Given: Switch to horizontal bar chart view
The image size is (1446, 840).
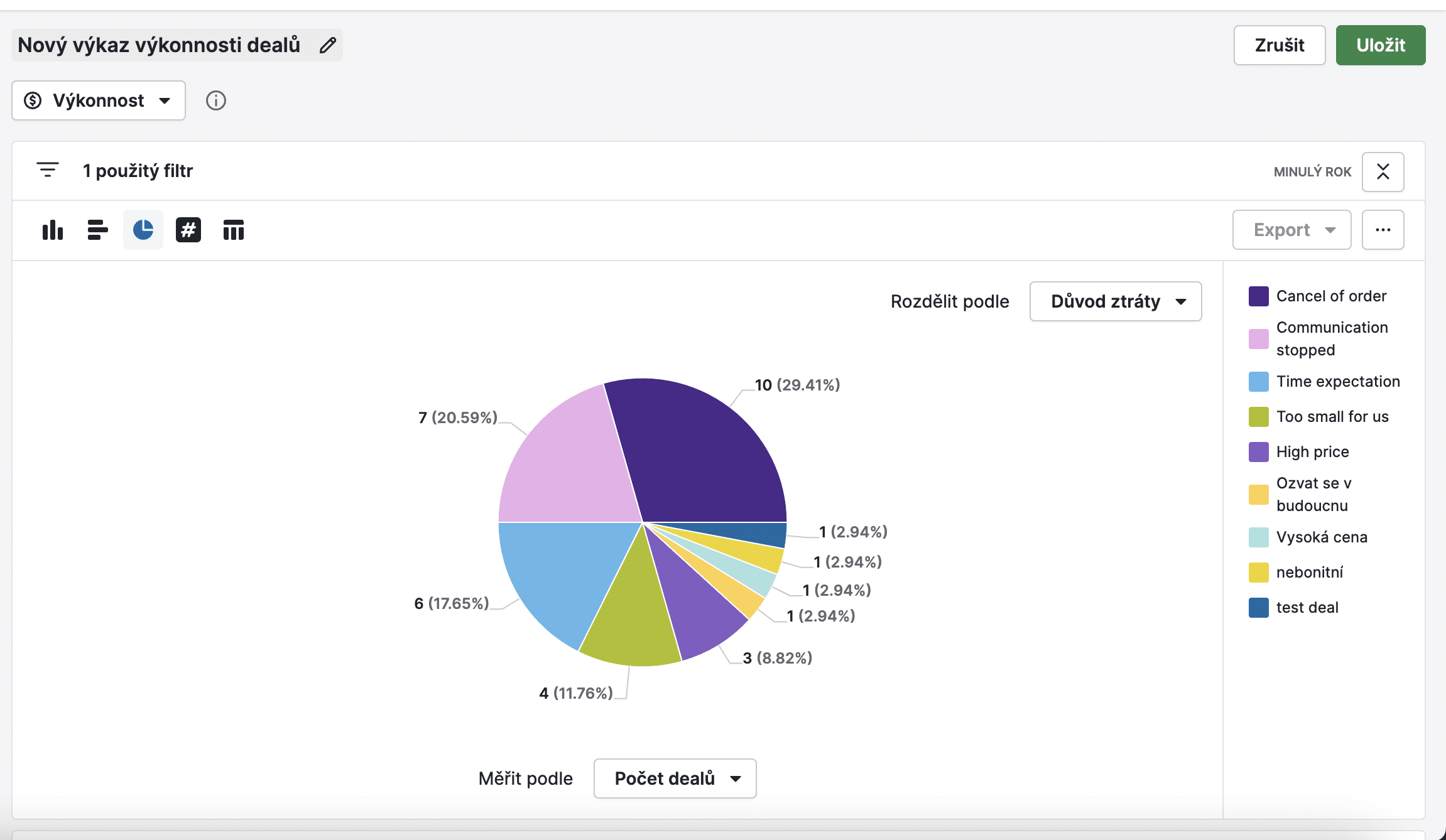Looking at the screenshot, I should tap(98, 230).
